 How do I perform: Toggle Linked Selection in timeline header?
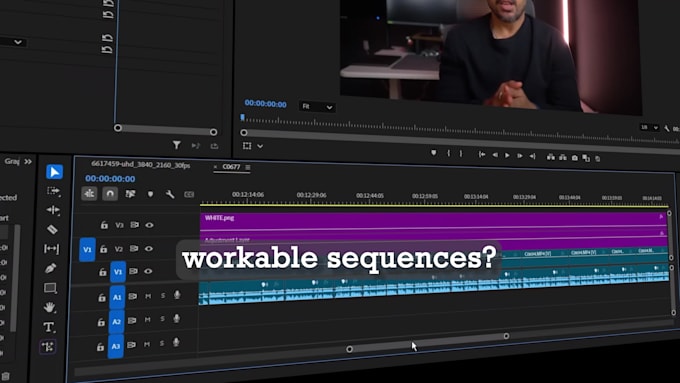tap(130, 194)
